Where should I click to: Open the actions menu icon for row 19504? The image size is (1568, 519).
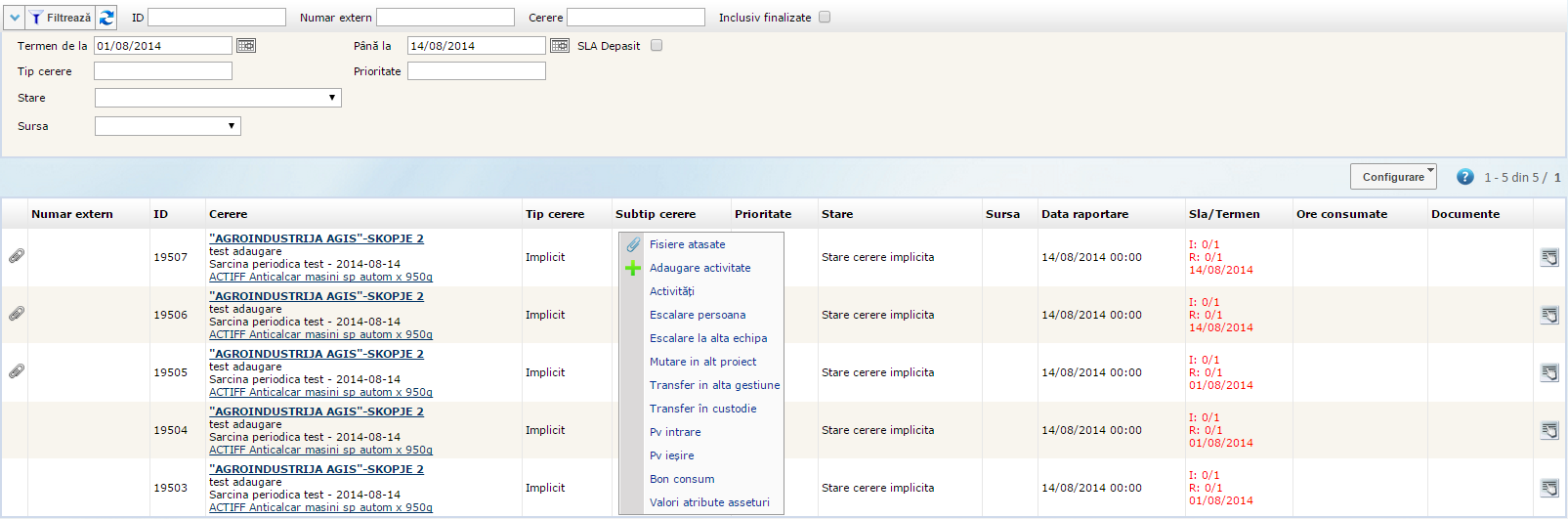point(1549,430)
